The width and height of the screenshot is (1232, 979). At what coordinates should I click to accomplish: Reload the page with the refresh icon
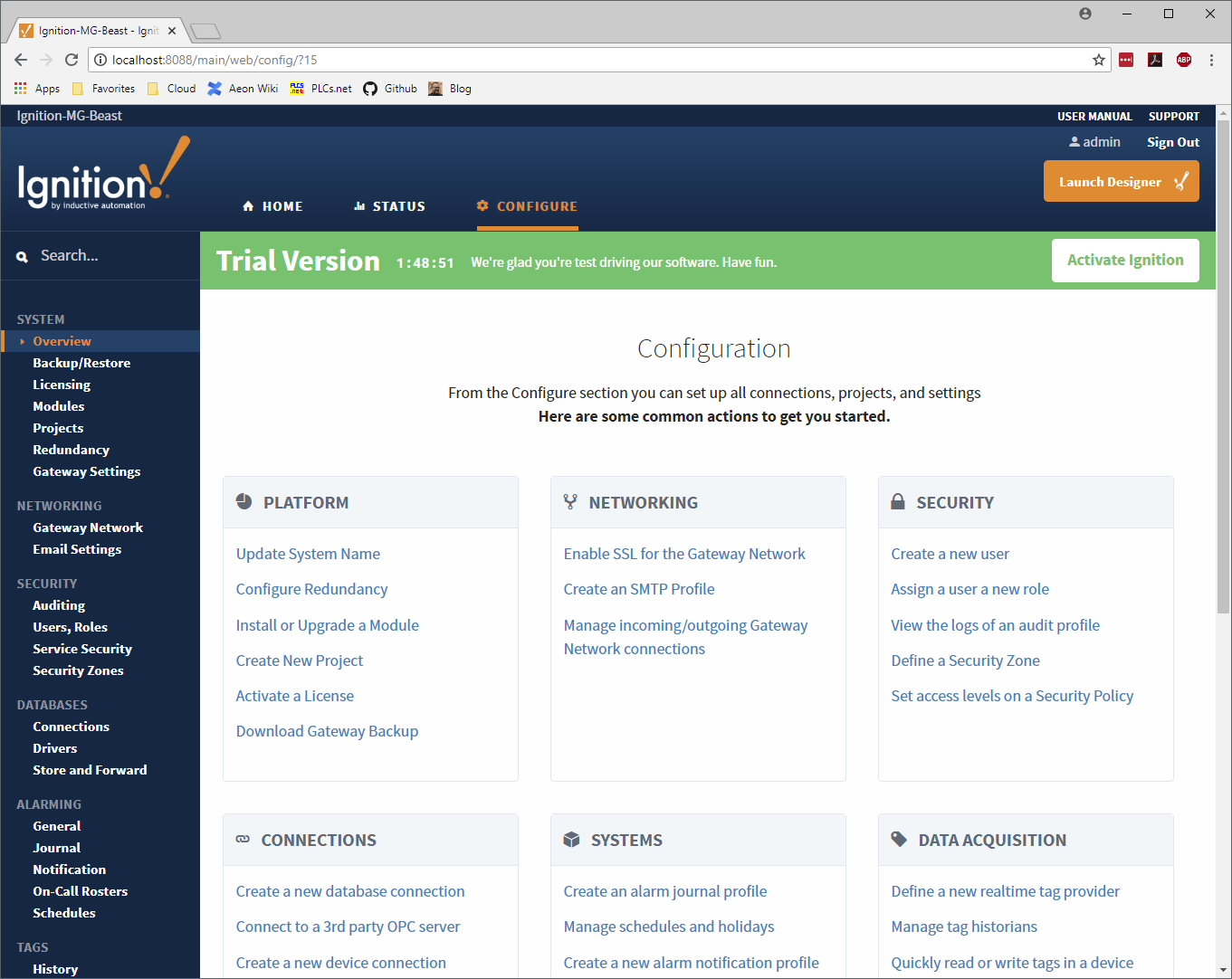[x=72, y=60]
